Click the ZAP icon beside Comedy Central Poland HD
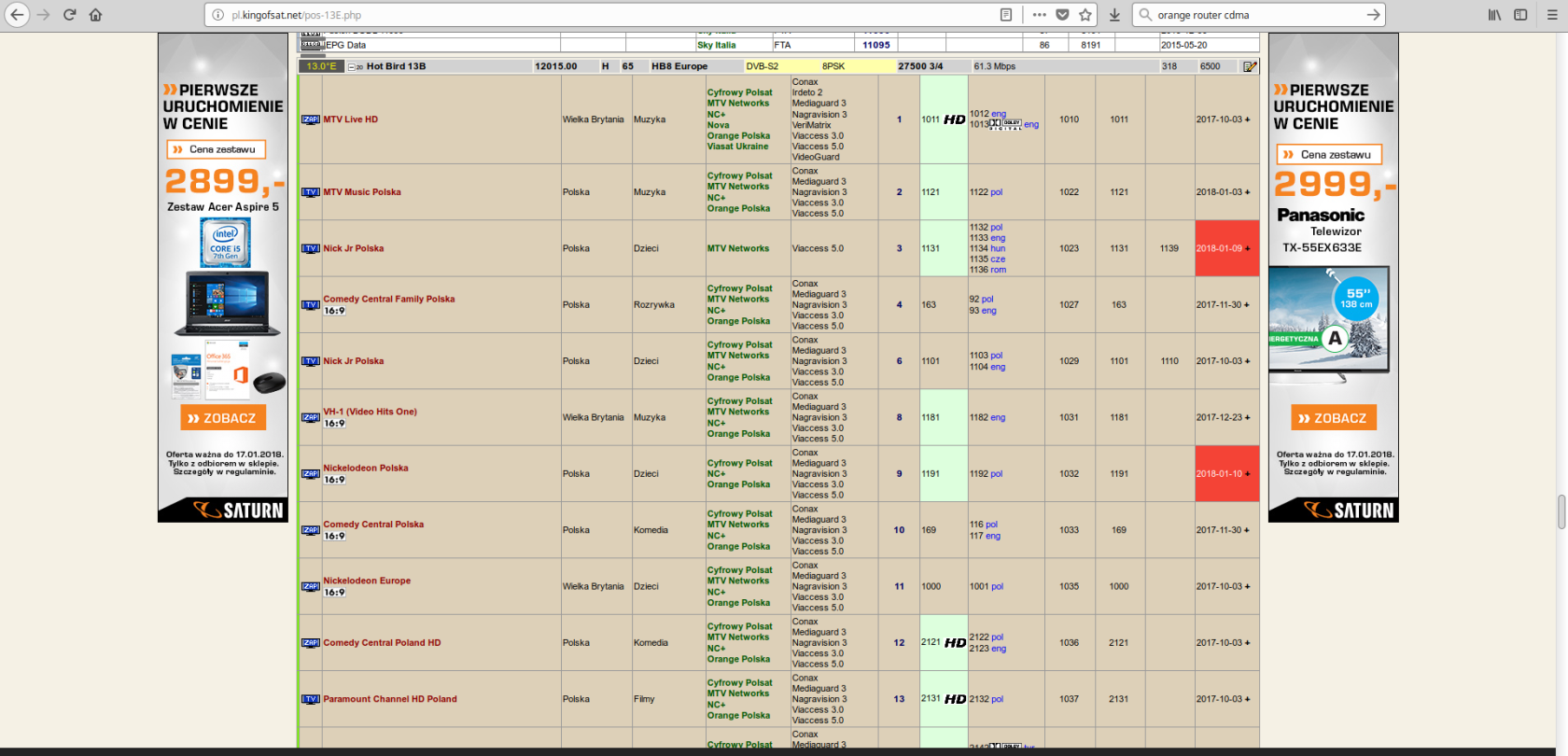The height and width of the screenshot is (756, 1568). pyautogui.click(x=311, y=643)
